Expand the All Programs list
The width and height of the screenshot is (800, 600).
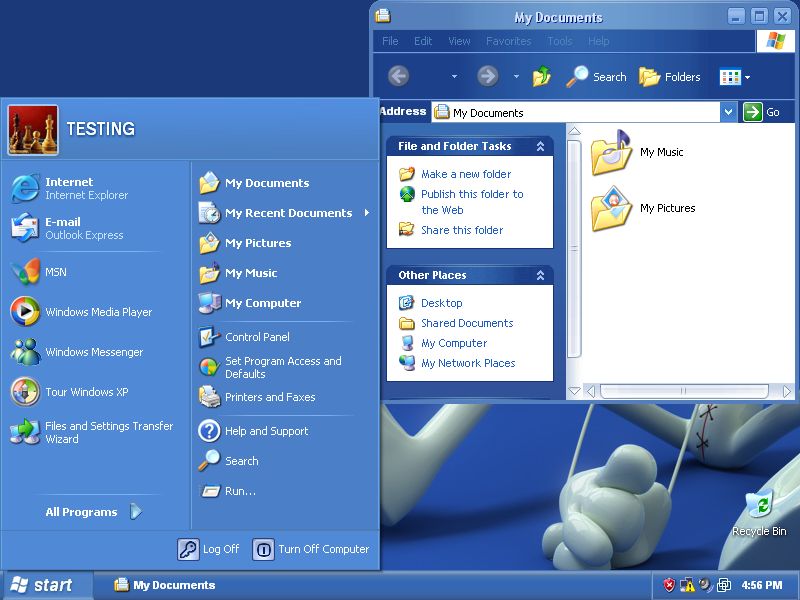click(x=93, y=512)
